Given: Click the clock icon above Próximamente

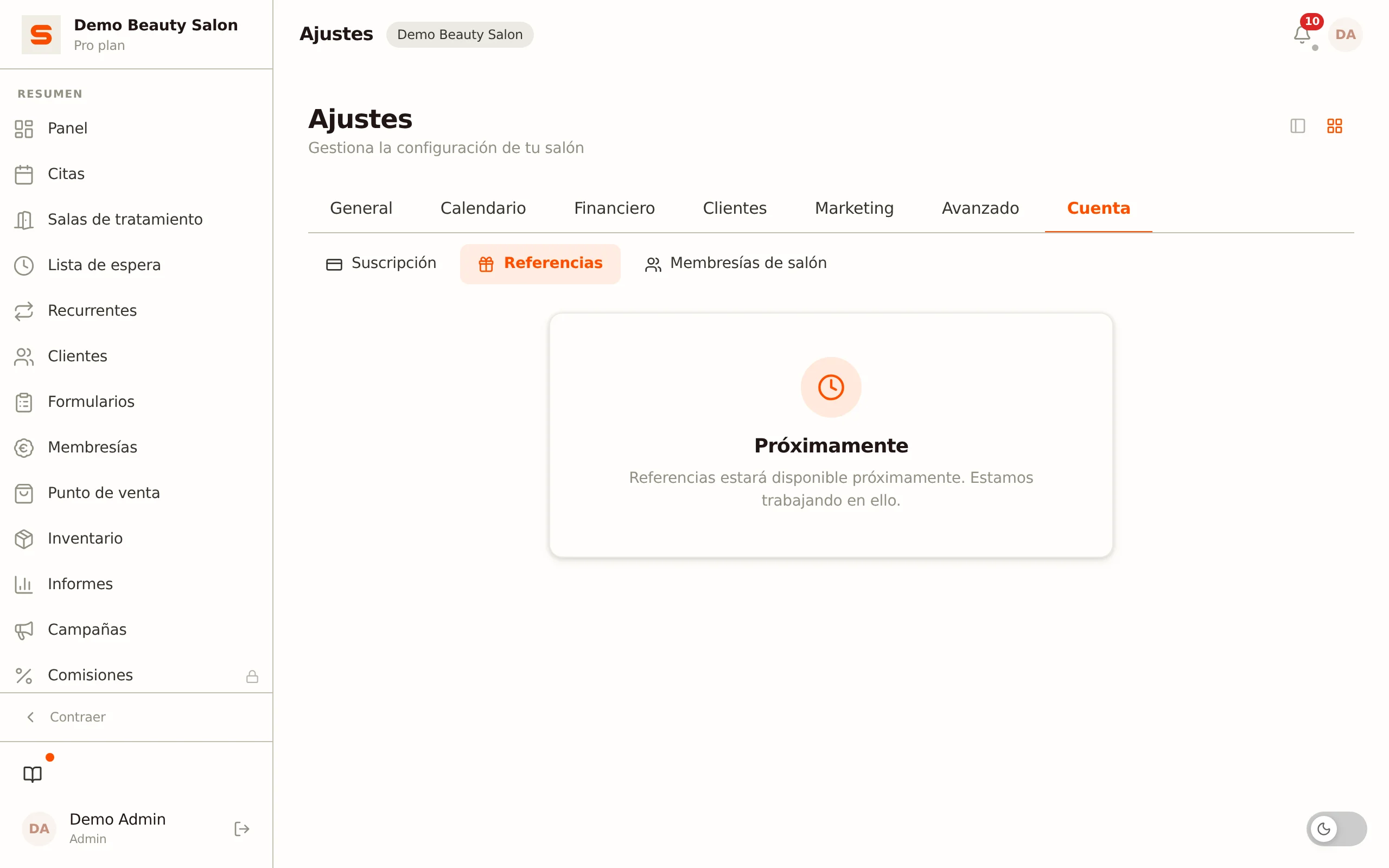Looking at the screenshot, I should point(831,387).
